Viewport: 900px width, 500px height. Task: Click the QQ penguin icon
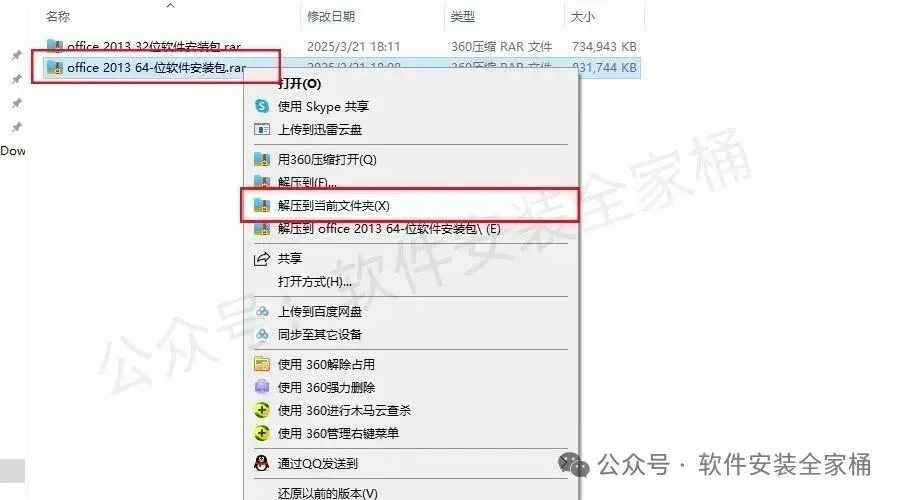click(x=262, y=463)
